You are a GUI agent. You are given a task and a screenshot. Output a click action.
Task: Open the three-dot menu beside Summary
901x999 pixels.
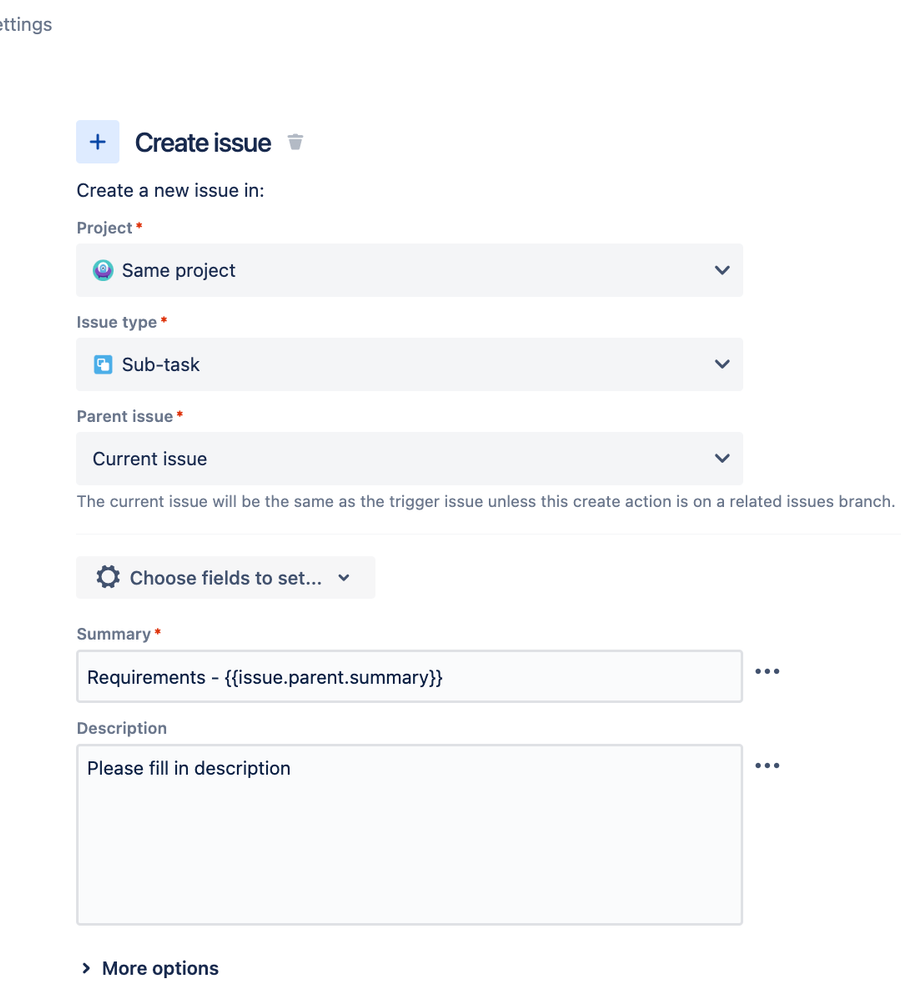point(767,672)
